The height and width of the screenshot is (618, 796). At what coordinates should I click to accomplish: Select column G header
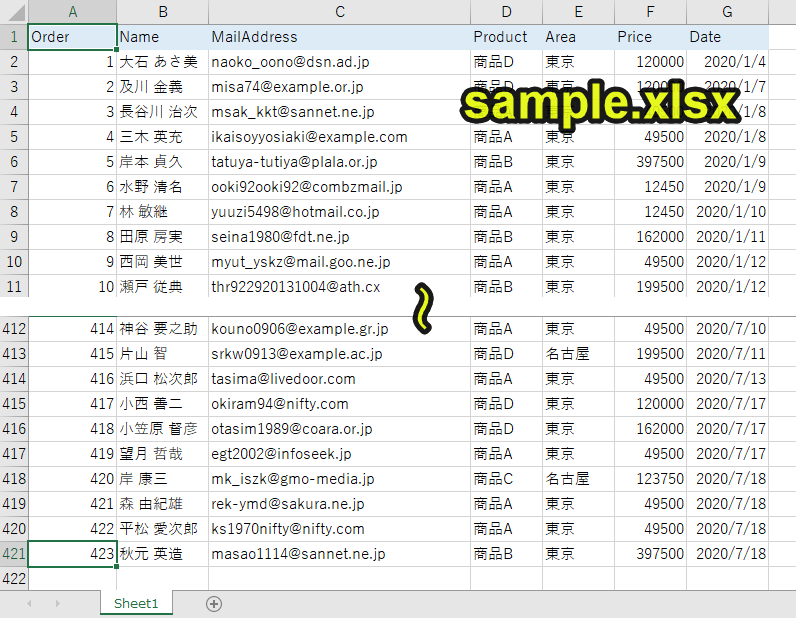[727, 12]
